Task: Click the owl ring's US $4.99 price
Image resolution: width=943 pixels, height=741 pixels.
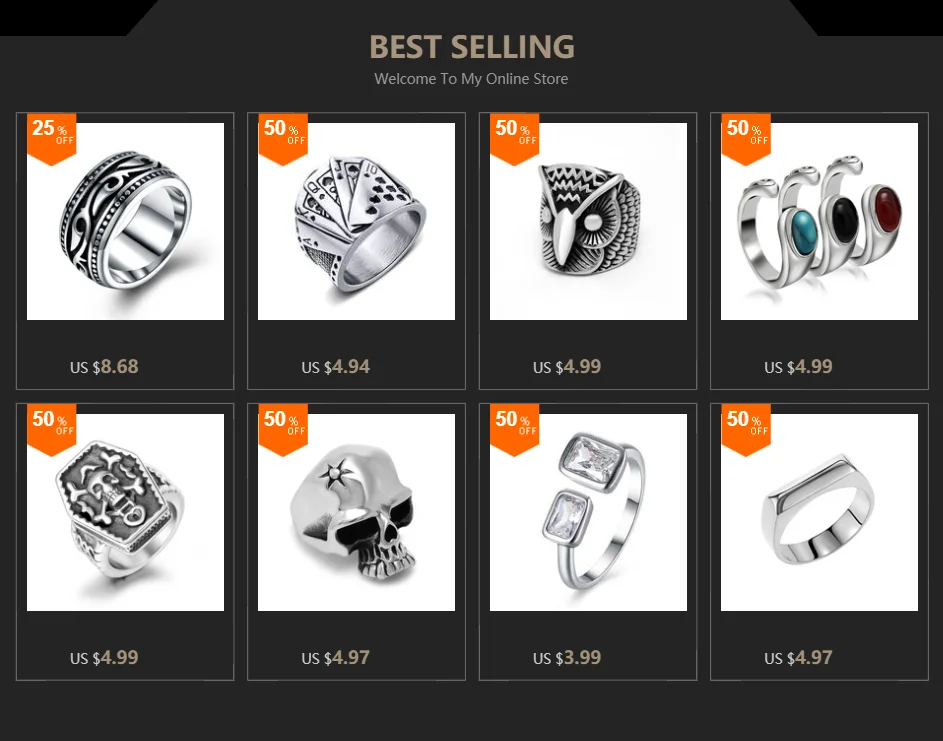Action: point(567,366)
